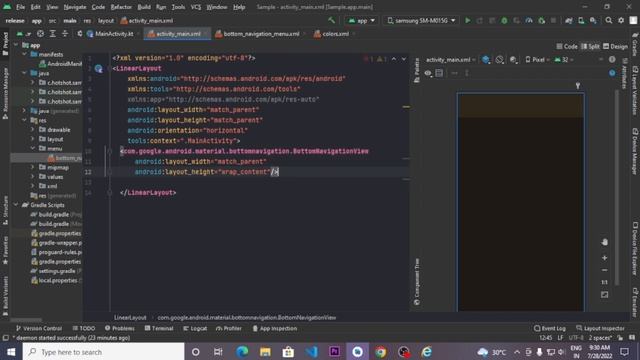Viewport: 640px width, 360px height.
Task: Click the Search Everywhere magnifier icon
Action: (609, 20)
